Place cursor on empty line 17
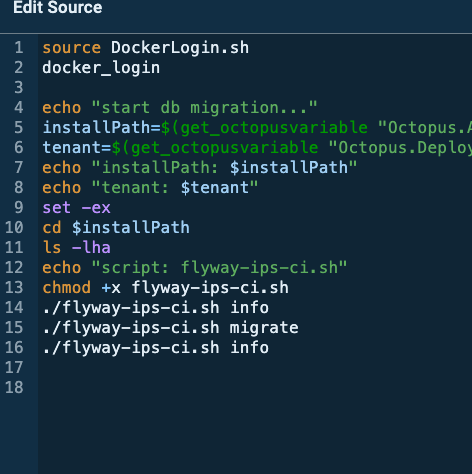 (x=255, y=368)
